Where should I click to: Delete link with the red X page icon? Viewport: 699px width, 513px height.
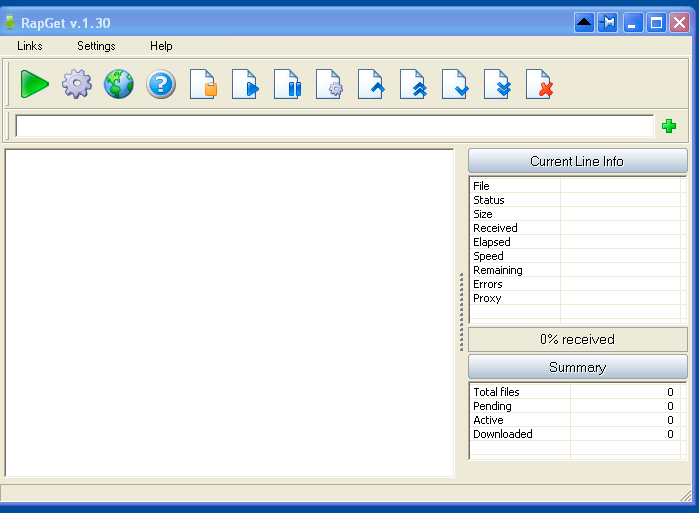(x=539, y=84)
